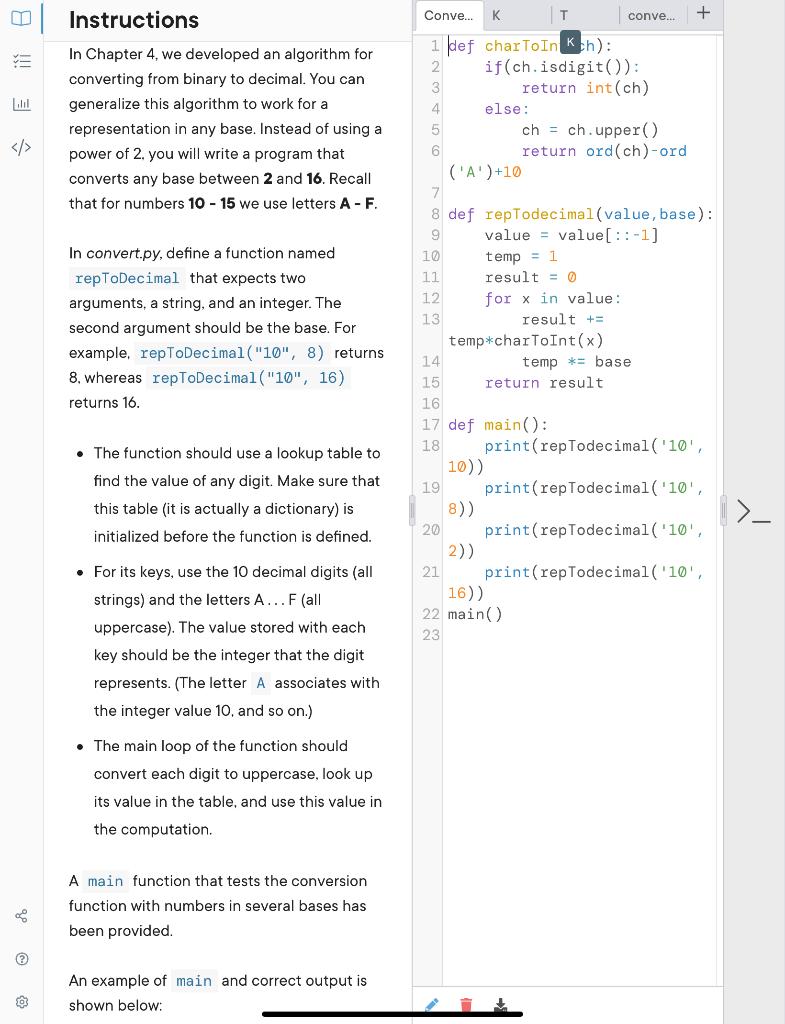Switch to the Conve... editor tab
This screenshot has height=1024, width=785.
(x=449, y=16)
